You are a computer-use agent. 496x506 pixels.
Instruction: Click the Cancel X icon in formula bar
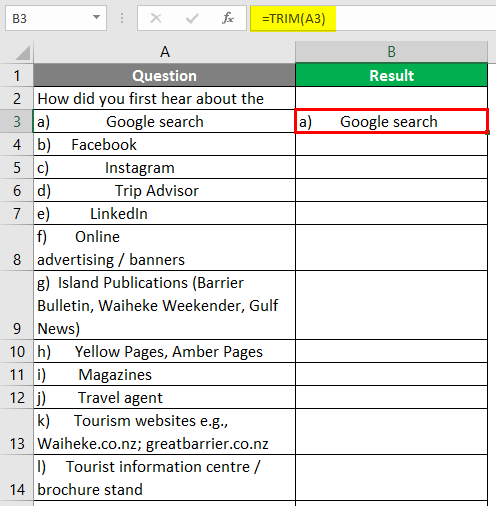click(x=156, y=18)
